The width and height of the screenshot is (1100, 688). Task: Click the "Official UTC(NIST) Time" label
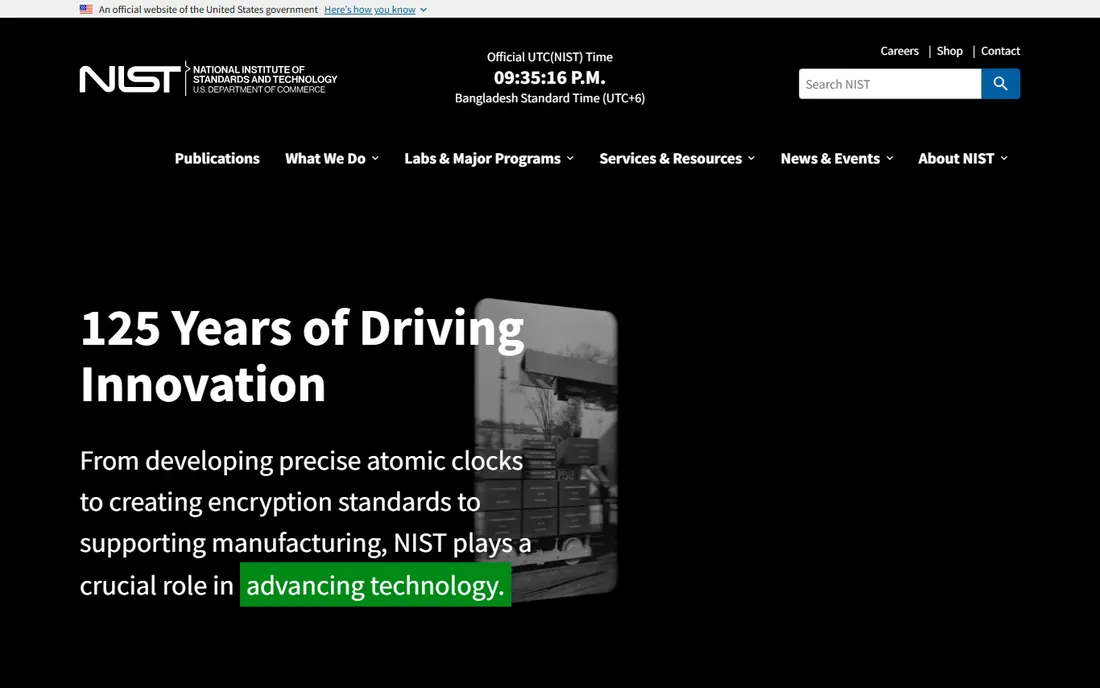(549, 57)
